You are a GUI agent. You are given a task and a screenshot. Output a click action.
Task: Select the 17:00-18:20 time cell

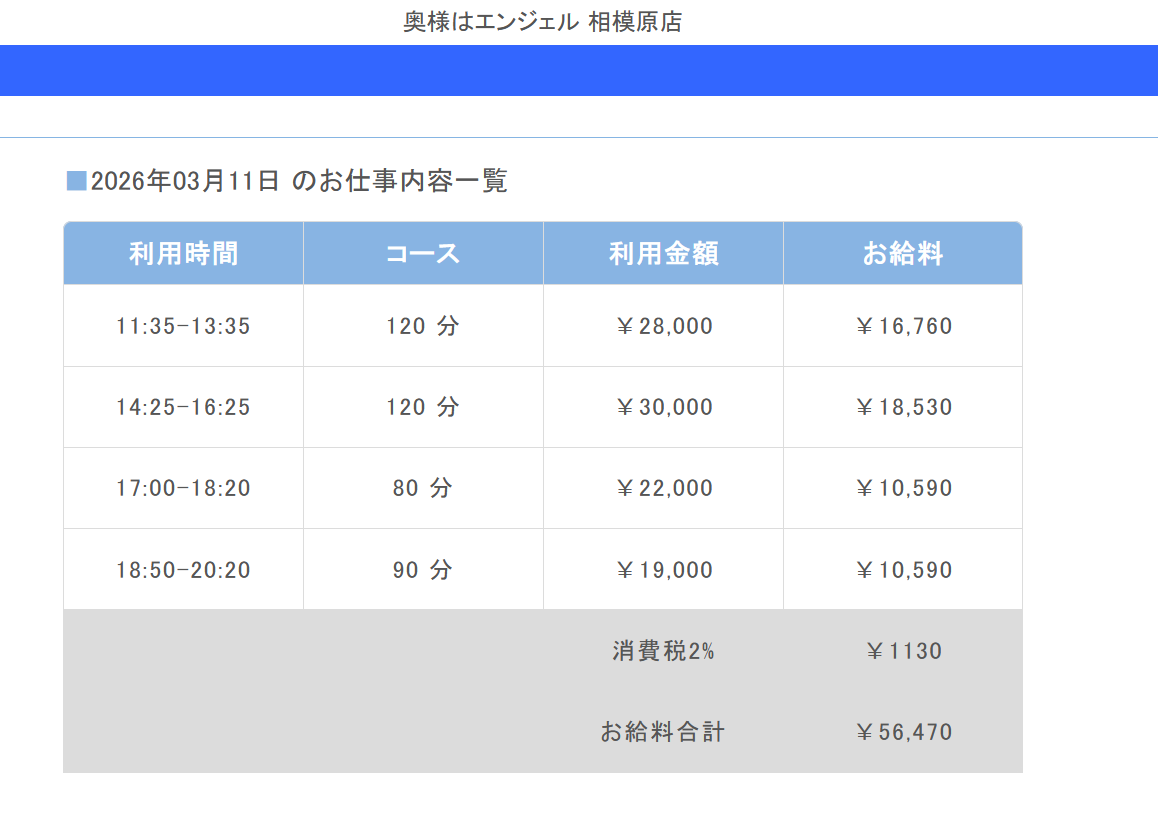pos(183,489)
